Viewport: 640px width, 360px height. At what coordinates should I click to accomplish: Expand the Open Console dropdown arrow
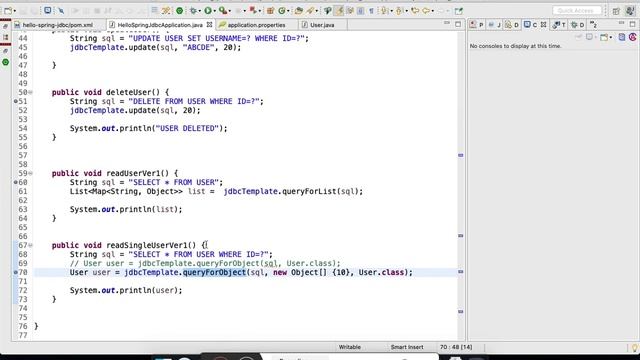pyautogui.click(x=611, y=38)
